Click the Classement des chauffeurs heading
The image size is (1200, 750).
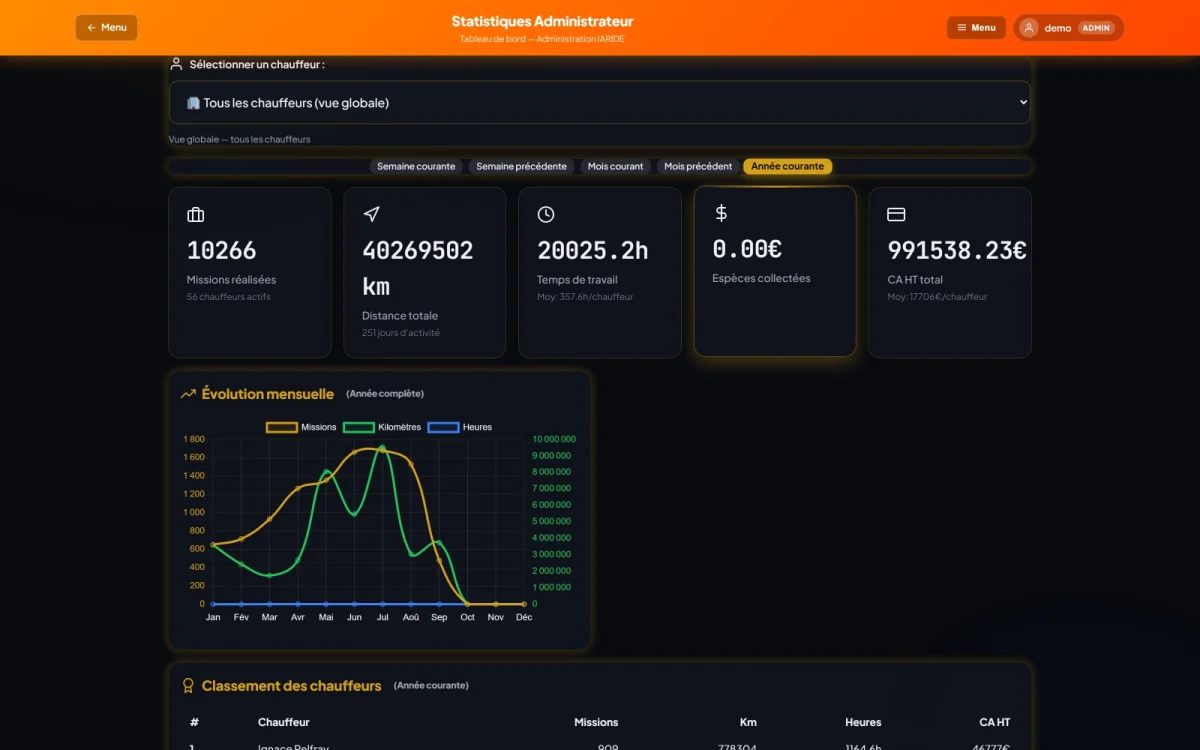(x=292, y=686)
